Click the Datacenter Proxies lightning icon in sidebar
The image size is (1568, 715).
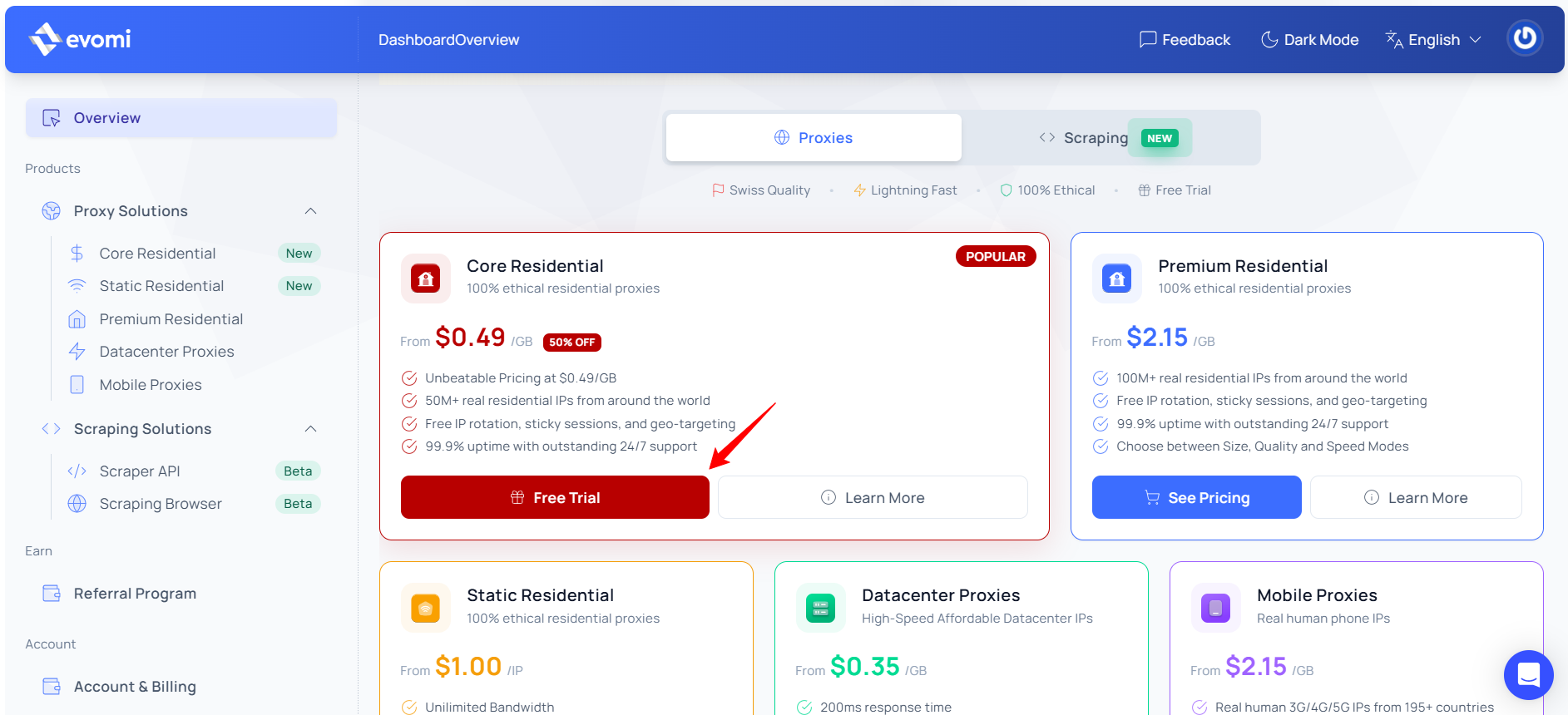77,352
